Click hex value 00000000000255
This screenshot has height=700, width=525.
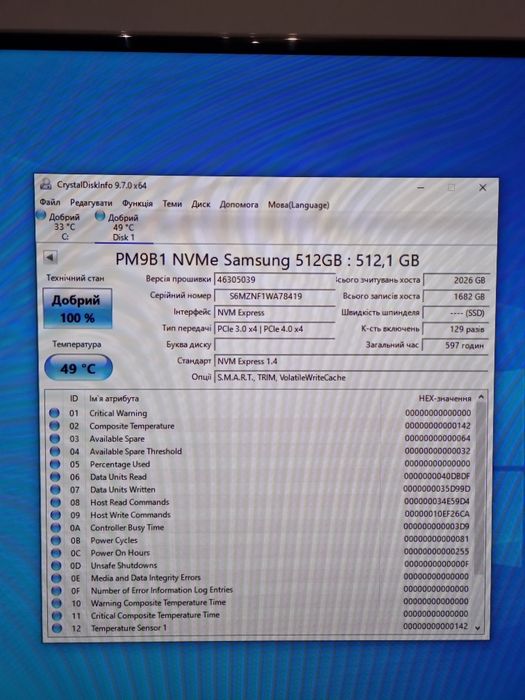tap(436, 551)
